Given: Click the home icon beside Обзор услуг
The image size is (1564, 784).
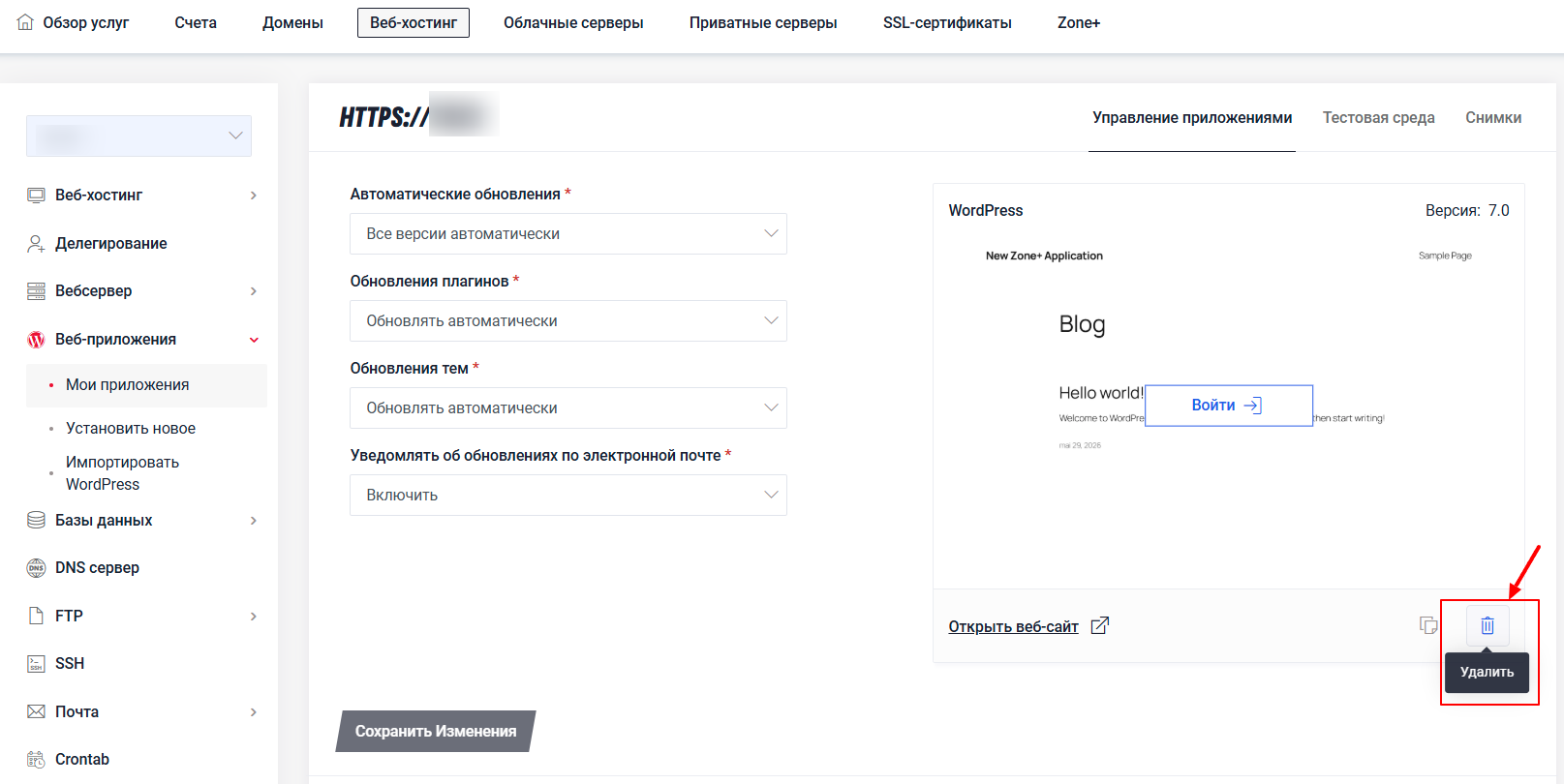Looking at the screenshot, I should (25, 22).
